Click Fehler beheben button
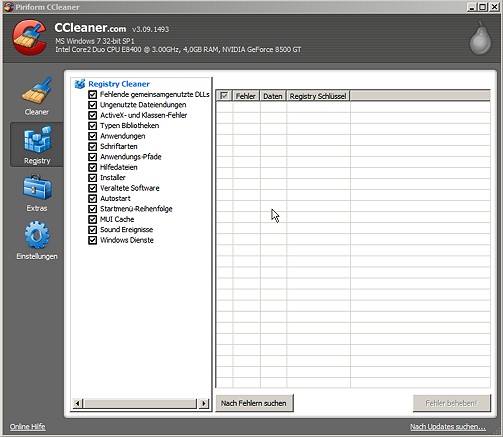503x437 pixels. click(451, 403)
